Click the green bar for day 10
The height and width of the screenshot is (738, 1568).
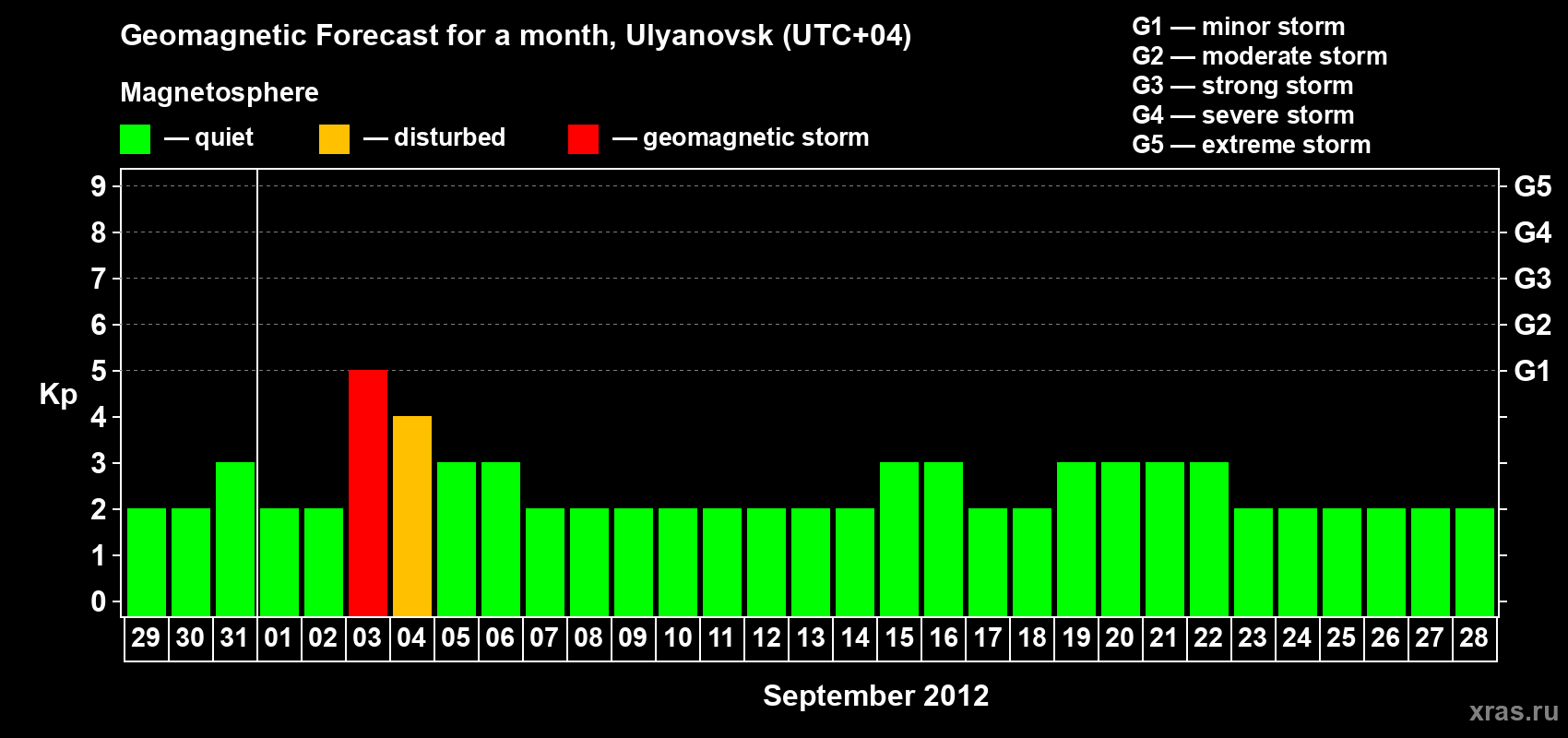(678, 562)
